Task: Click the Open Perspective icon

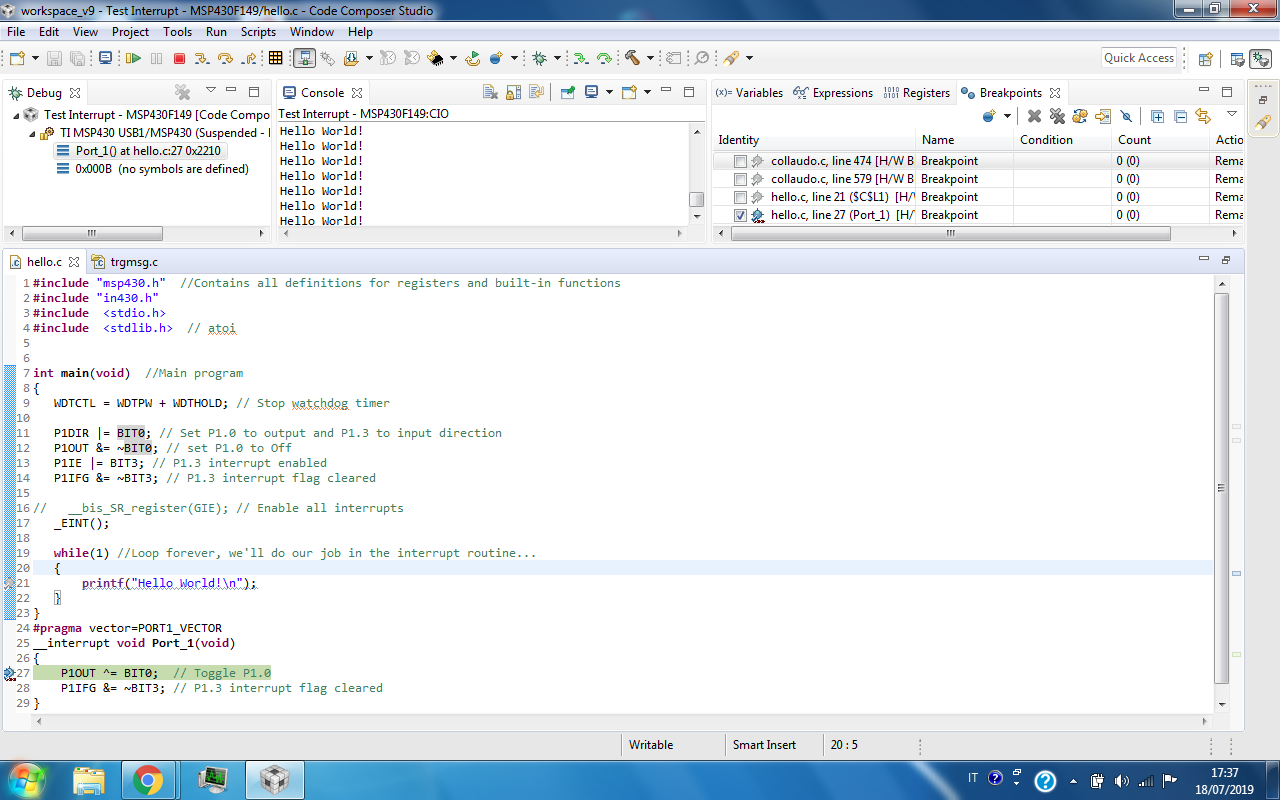Action: [1205, 59]
